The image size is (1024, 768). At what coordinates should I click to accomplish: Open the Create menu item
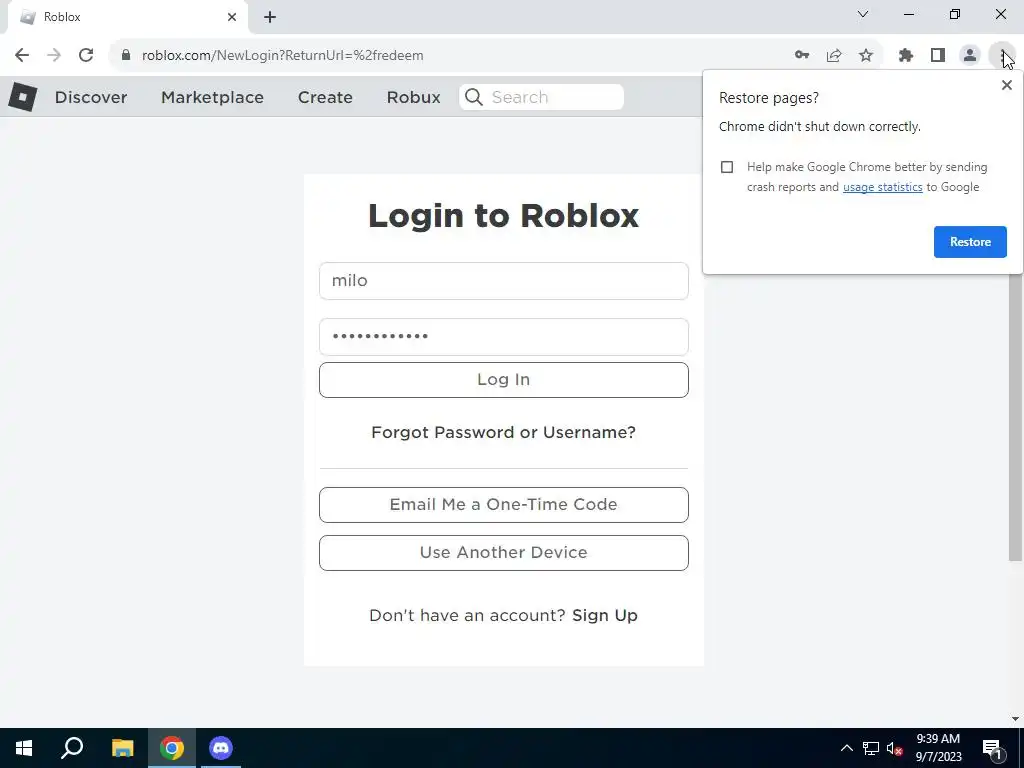pyautogui.click(x=325, y=97)
